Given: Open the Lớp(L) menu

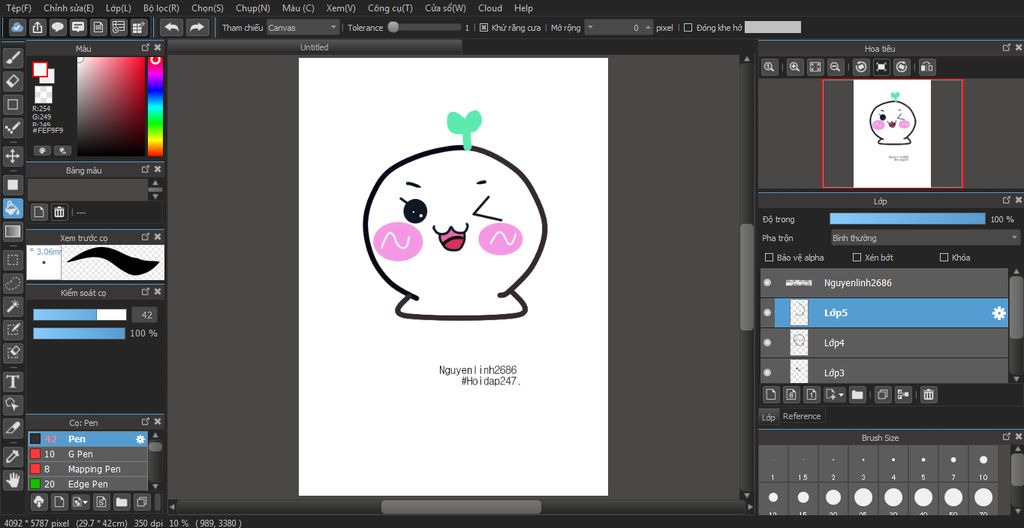Looking at the screenshot, I should pyautogui.click(x=118, y=8).
